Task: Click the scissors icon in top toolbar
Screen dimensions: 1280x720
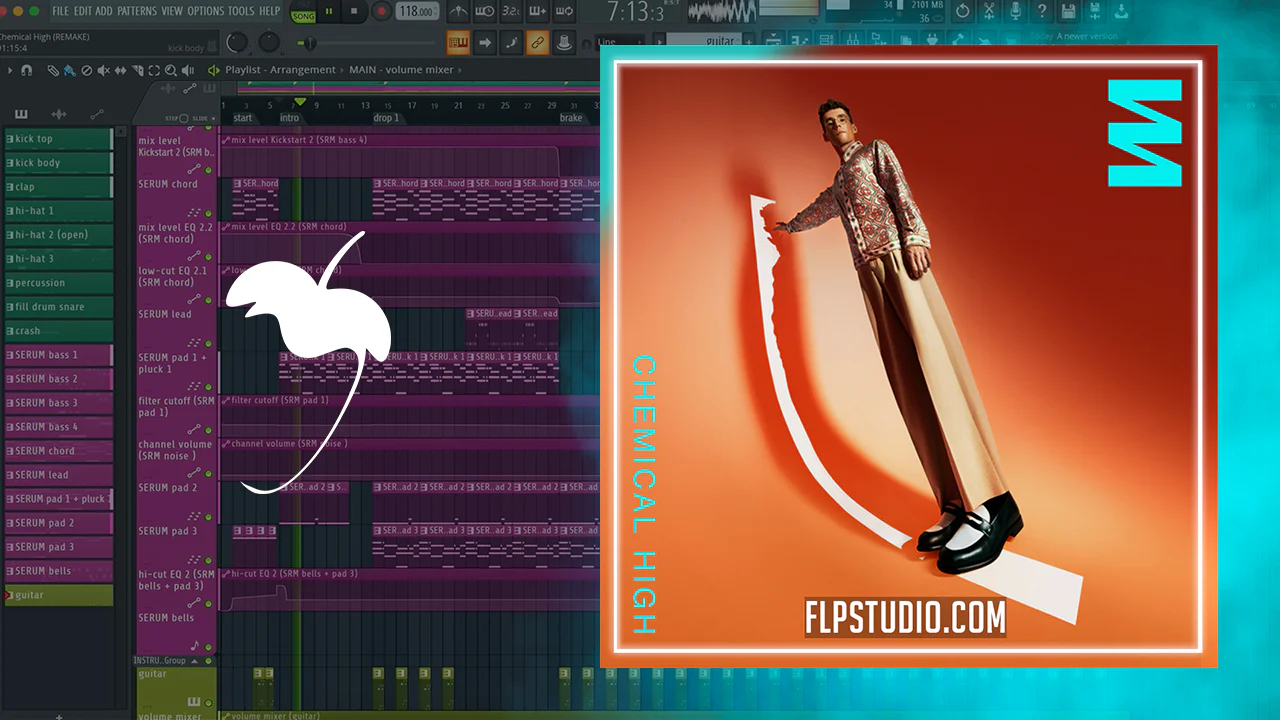Action: coord(988,11)
